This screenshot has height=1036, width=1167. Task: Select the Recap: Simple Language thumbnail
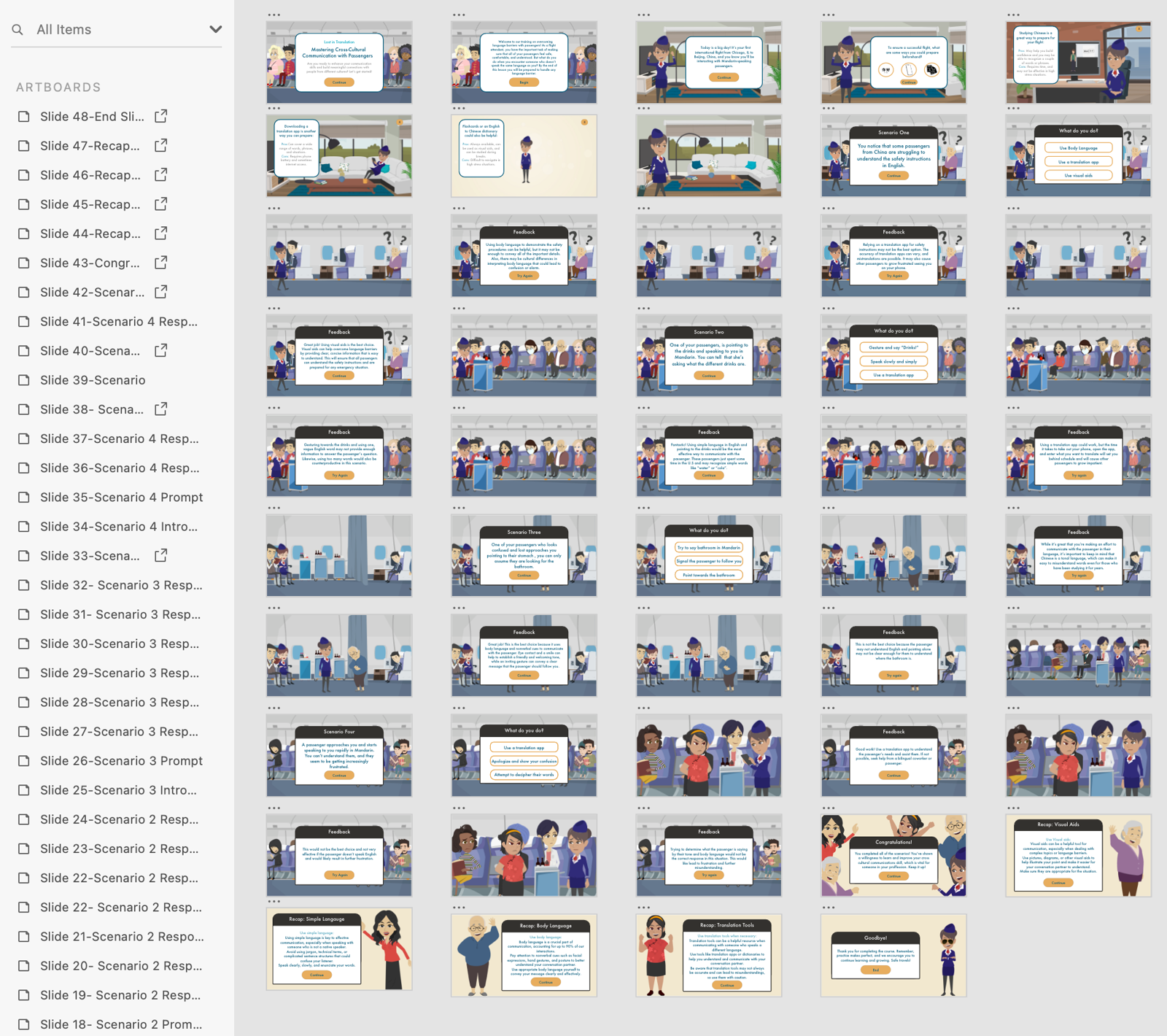pyautogui.click(x=339, y=948)
